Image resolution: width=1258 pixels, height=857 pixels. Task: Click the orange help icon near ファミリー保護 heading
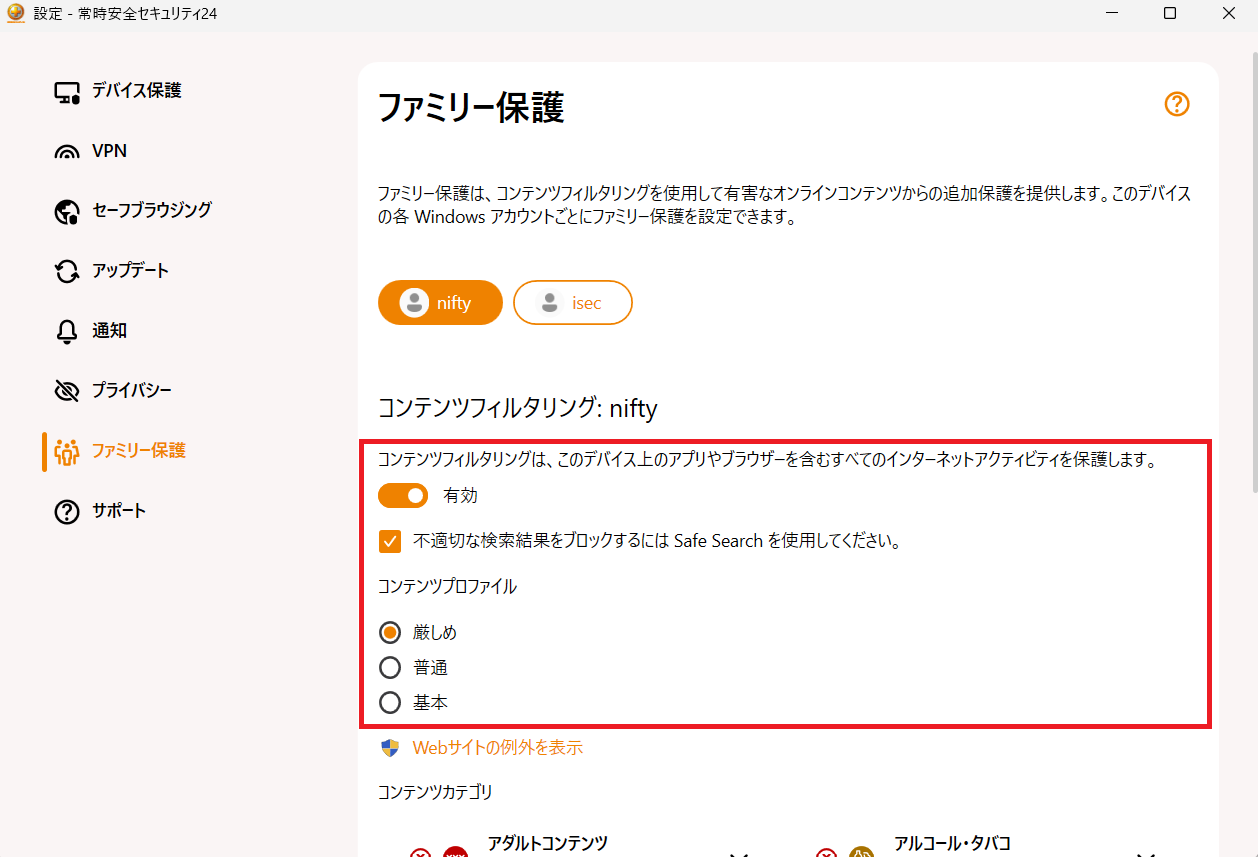(x=1176, y=103)
